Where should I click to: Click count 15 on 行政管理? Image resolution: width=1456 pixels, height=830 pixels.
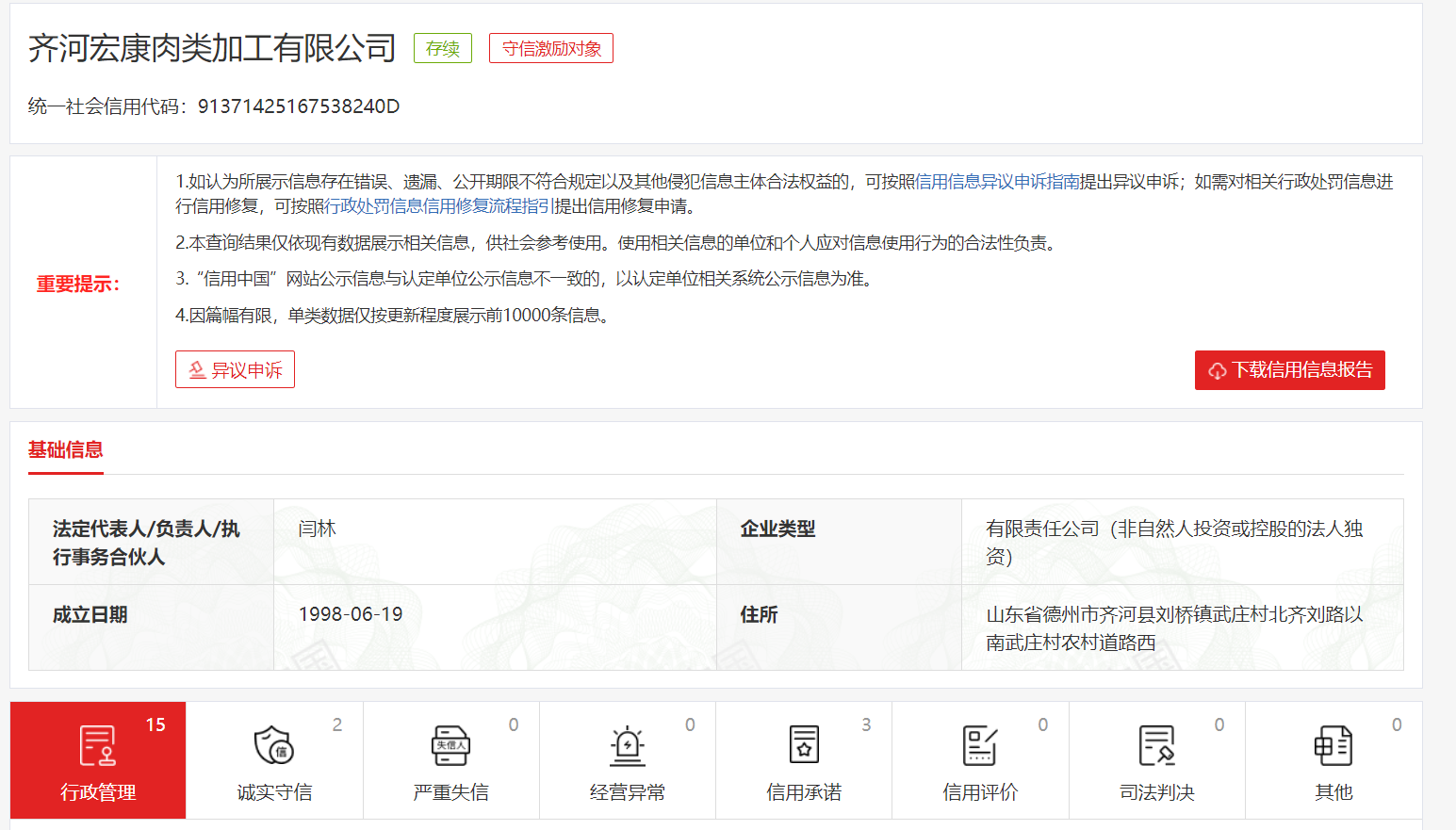click(x=155, y=724)
